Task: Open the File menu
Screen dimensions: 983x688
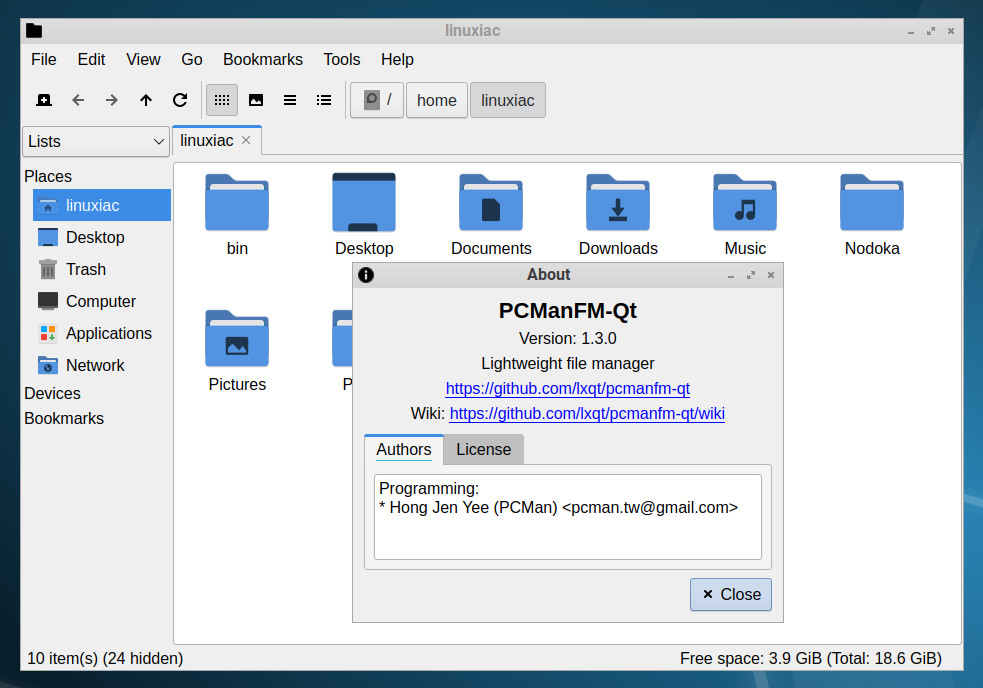Action: tap(44, 60)
